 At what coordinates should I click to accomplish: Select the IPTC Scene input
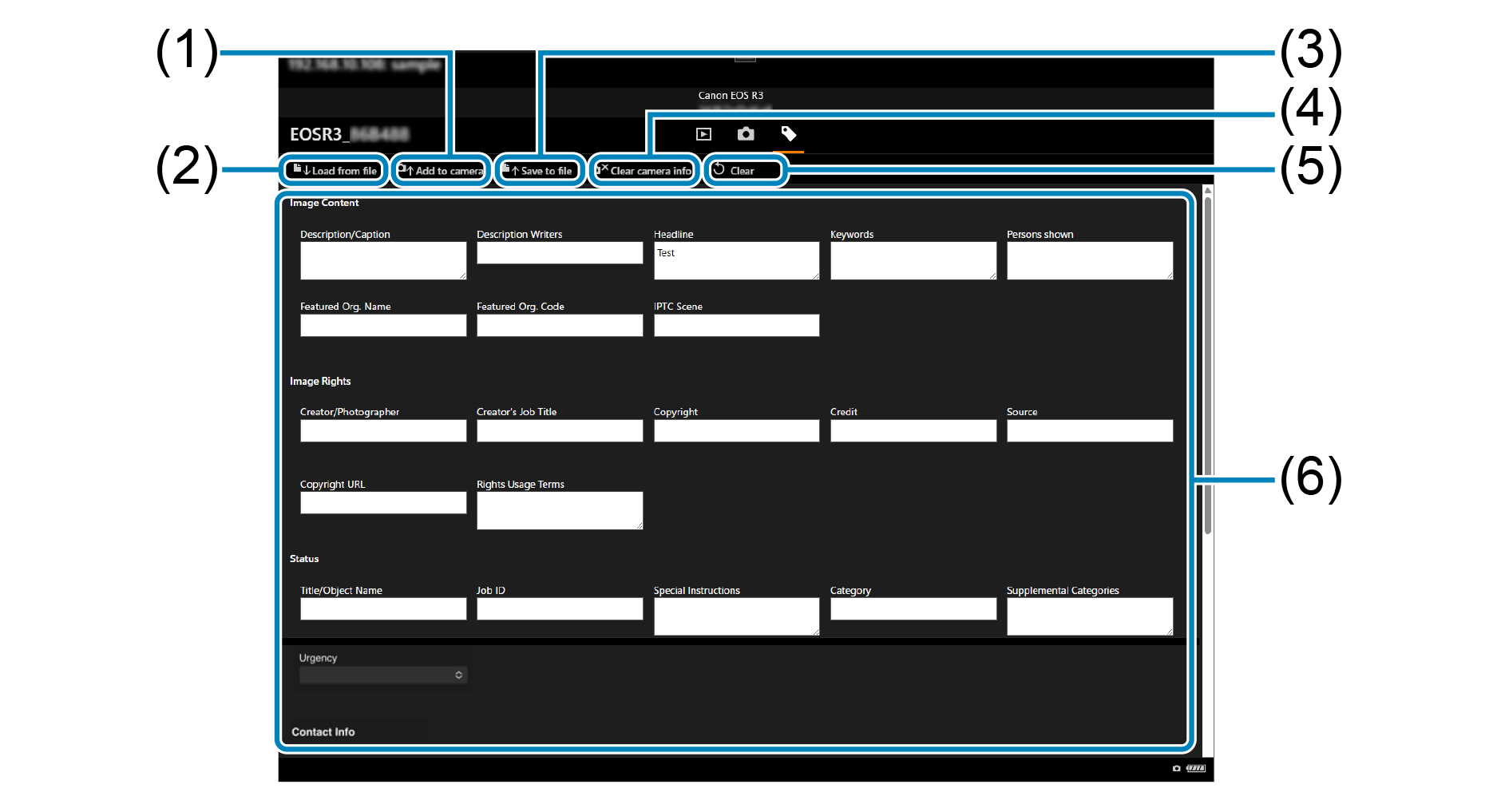735,325
